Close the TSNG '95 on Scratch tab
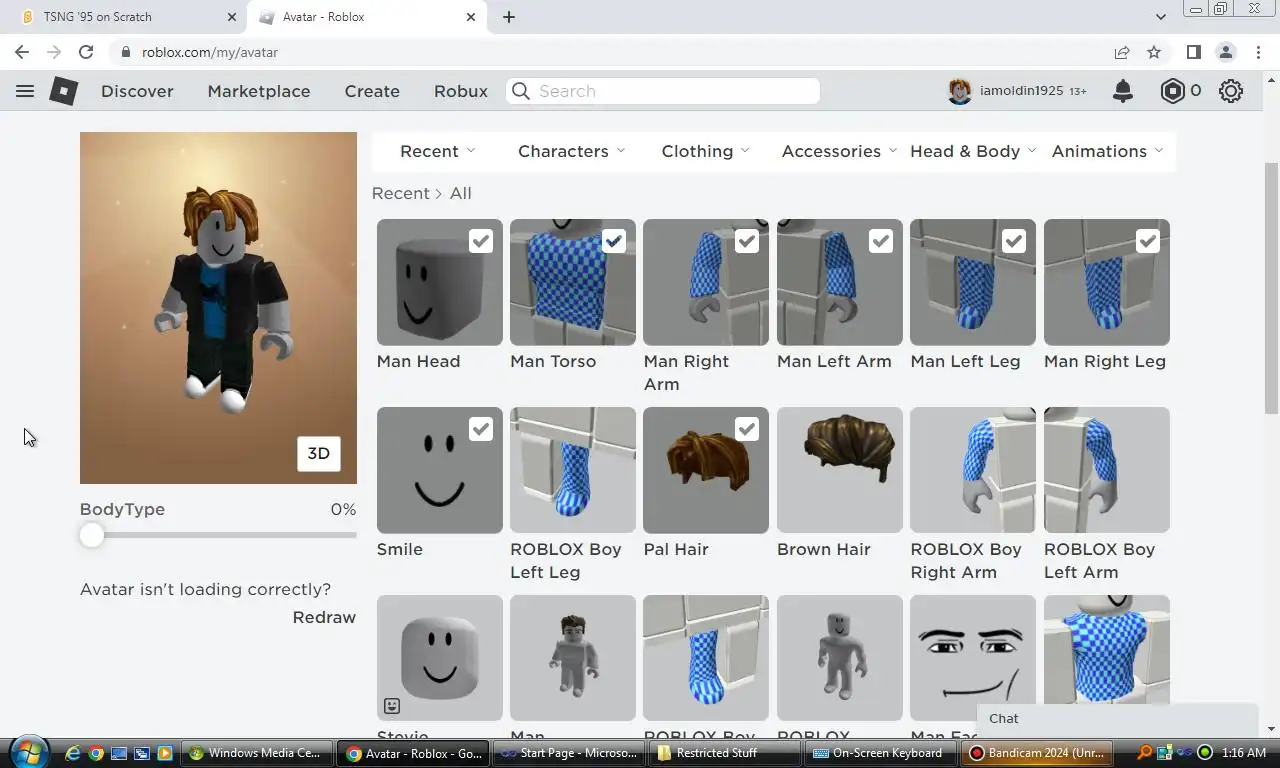This screenshot has width=1280, height=768. (x=232, y=17)
